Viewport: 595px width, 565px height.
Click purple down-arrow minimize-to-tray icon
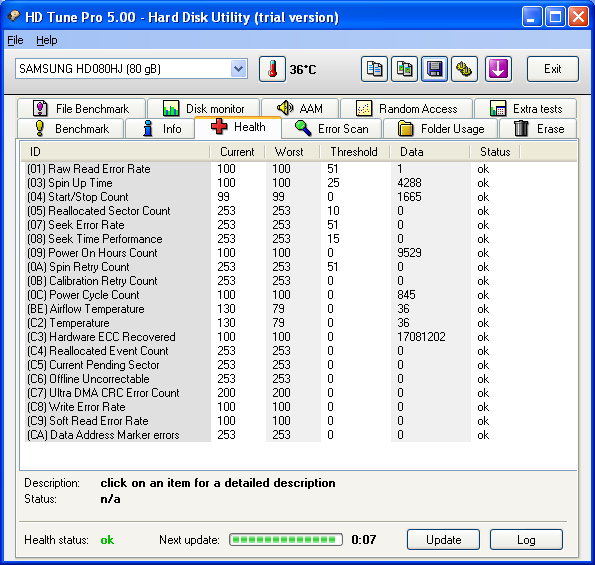pyautogui.click(x=498, y=69)
